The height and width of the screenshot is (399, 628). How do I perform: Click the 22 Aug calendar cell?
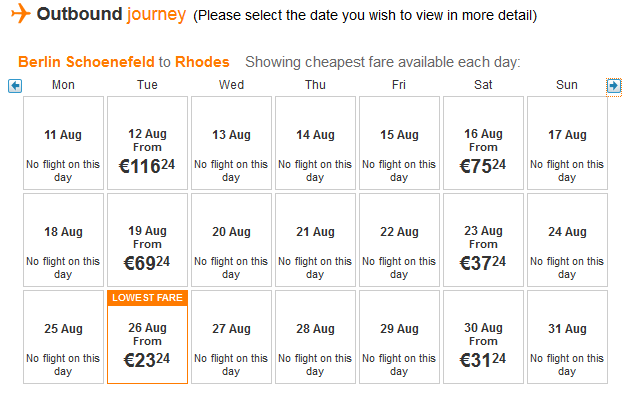click(x=399, y=240)
